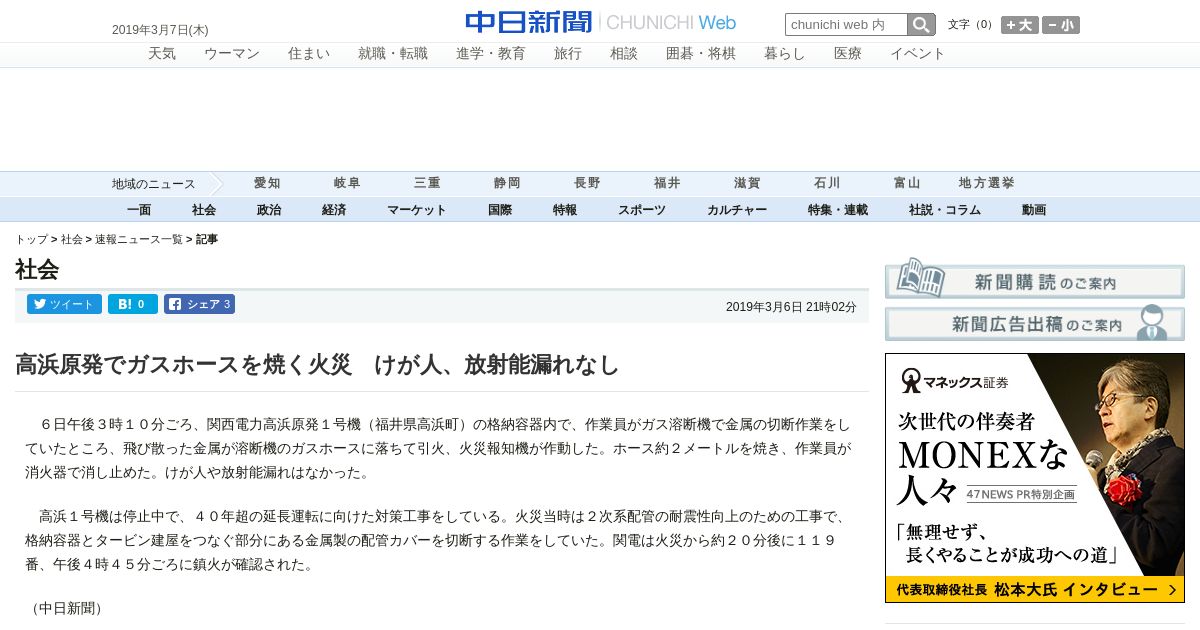Click the search magnifier icon button

coord(921,24)
